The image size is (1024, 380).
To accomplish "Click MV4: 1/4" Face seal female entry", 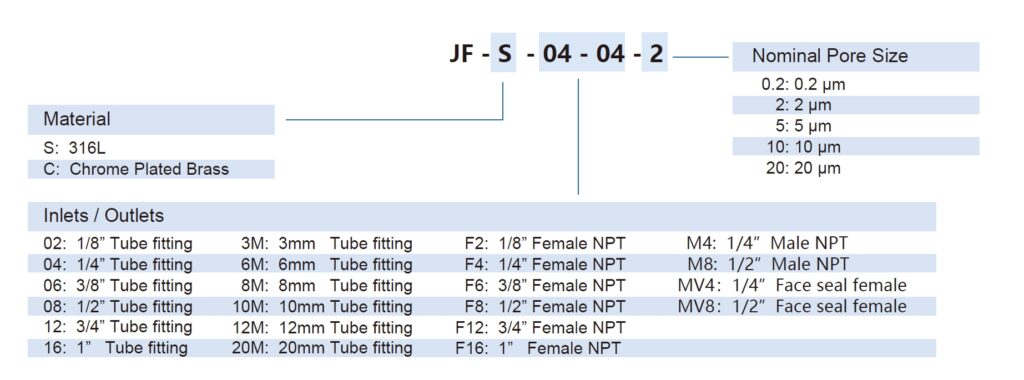I will [x=792, y=285].
